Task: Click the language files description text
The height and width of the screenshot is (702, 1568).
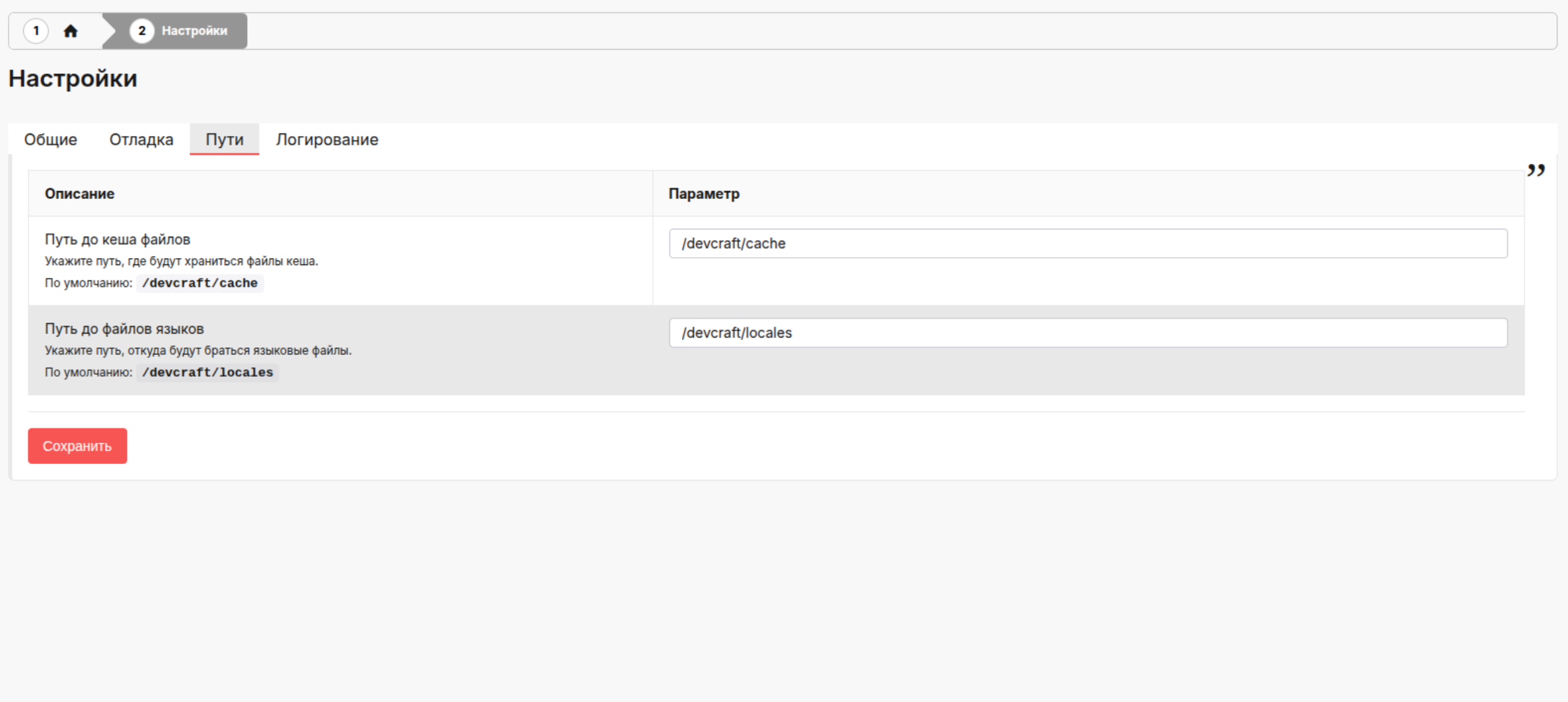Action: 198,350
